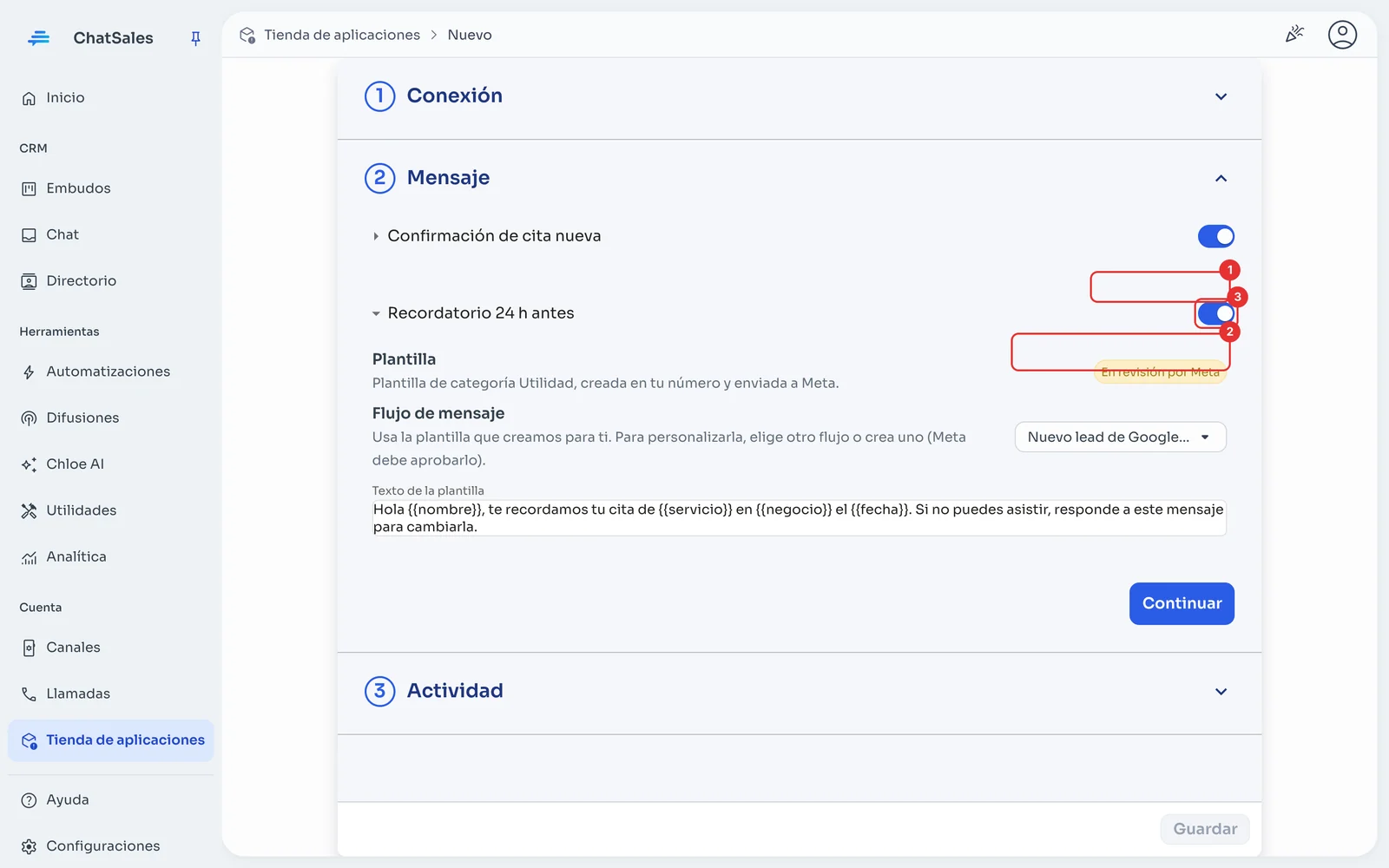Expand the Actividad section chevron

point(1221,692)
